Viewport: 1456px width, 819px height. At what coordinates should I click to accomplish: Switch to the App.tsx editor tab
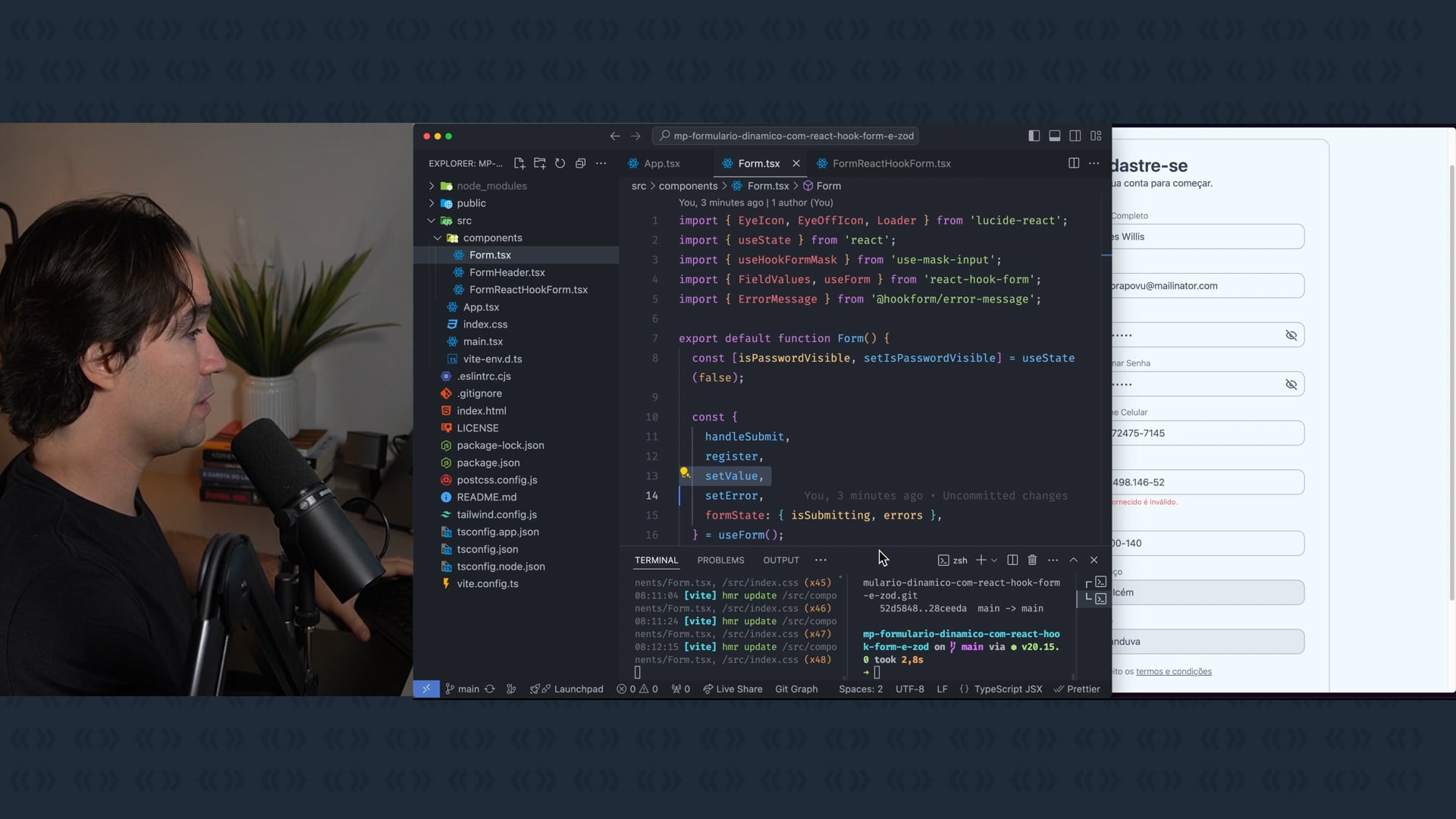[661, 163]
